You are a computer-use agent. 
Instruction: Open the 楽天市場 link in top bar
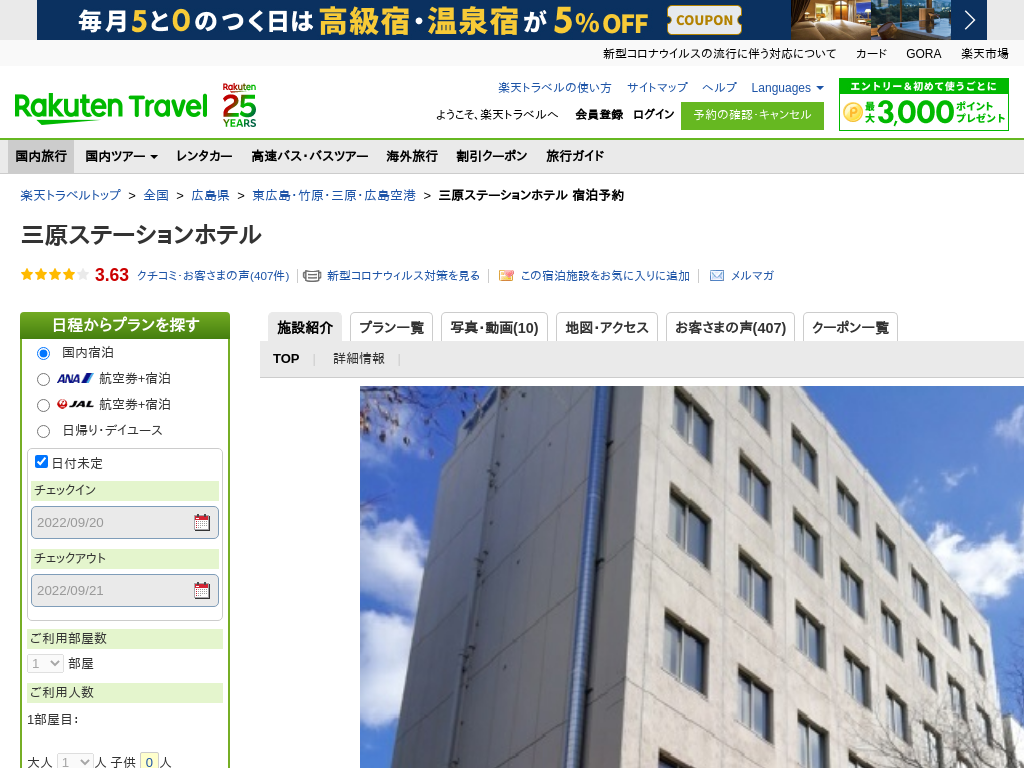[x=984, y=54]
